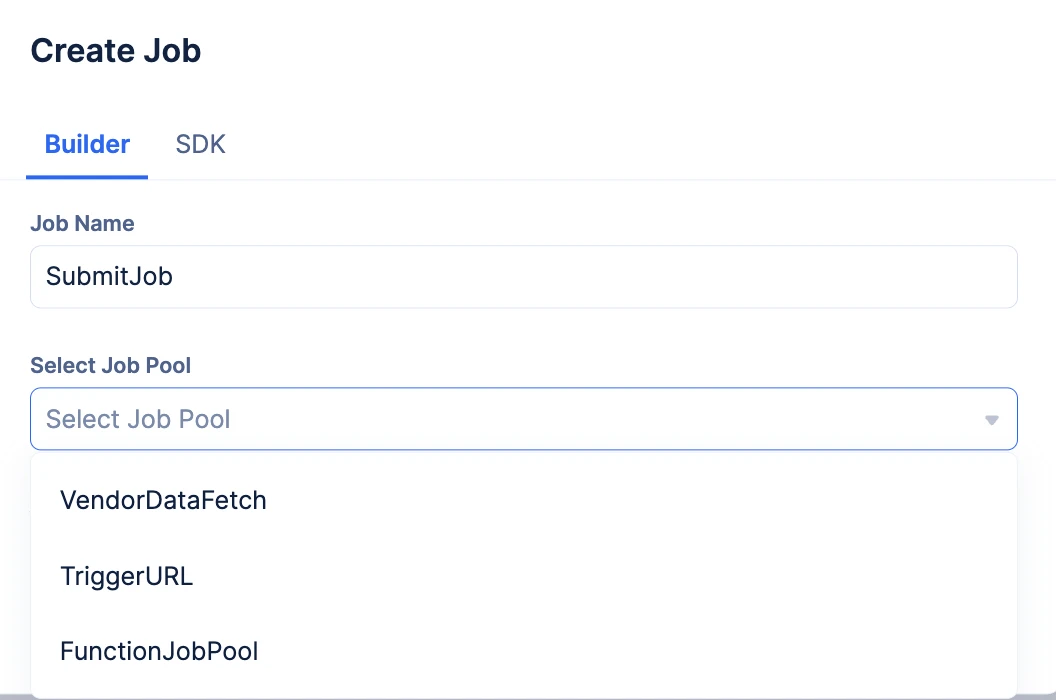Image resolution: width=1056 pixels, height=700 pixels.
Task: Click the Create Job heading
Action: pyautogui.click(x=116, y=51)
